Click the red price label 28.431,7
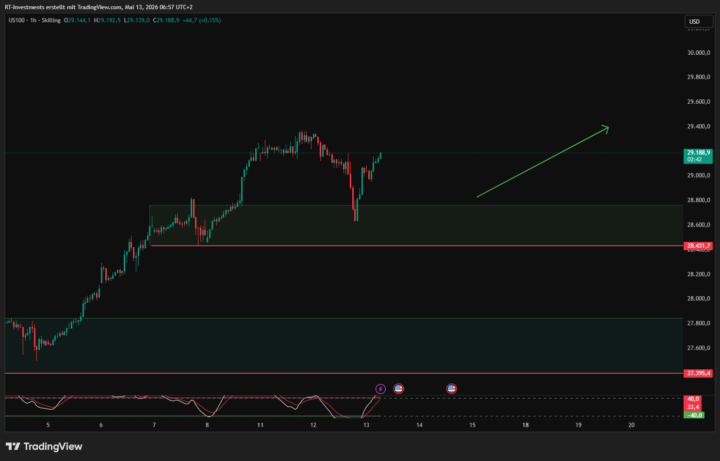This screenshot has width=720, height=461. (698, 246)
